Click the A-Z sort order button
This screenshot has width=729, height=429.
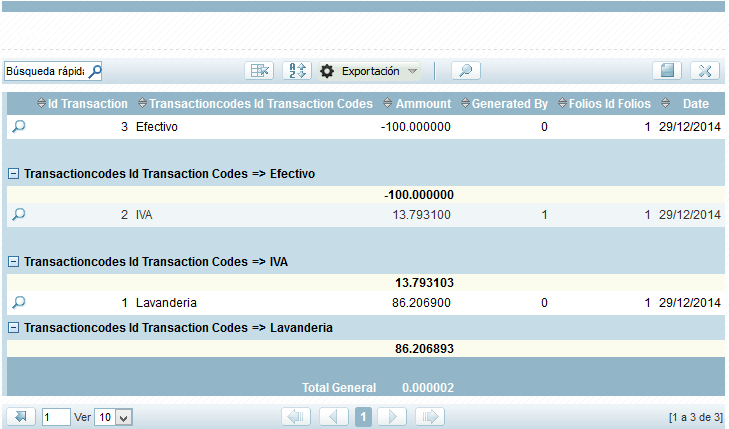coord(297,71)
